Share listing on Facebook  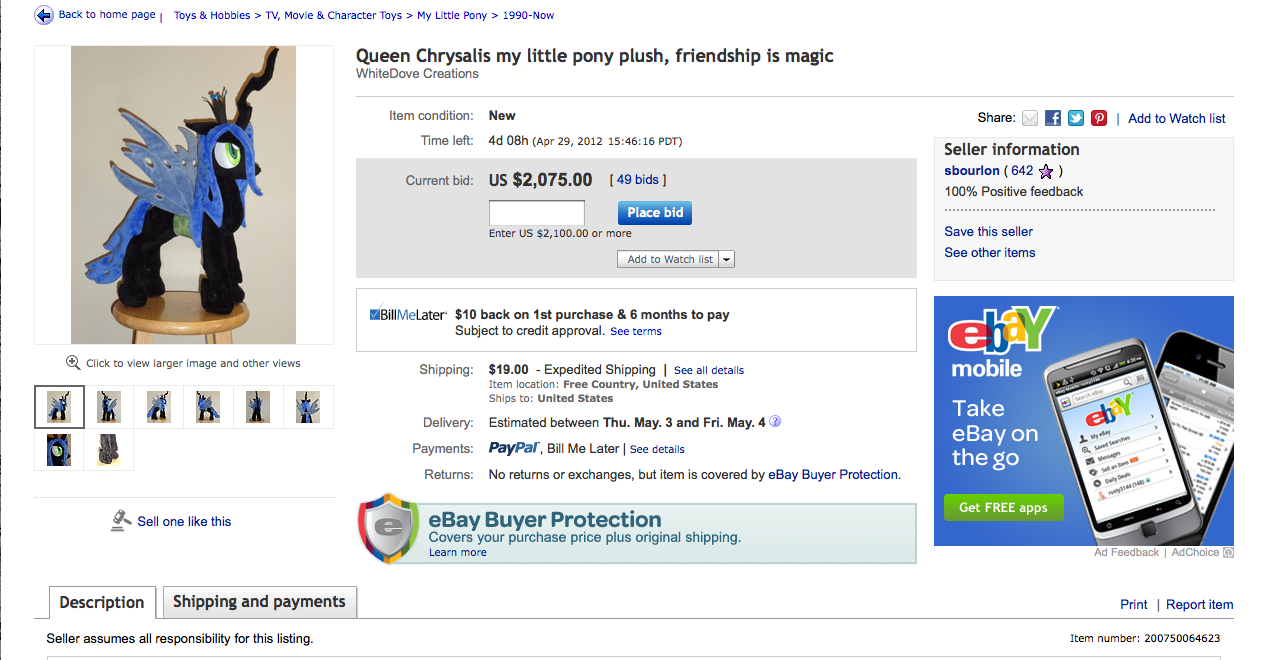click(1053, 118)
